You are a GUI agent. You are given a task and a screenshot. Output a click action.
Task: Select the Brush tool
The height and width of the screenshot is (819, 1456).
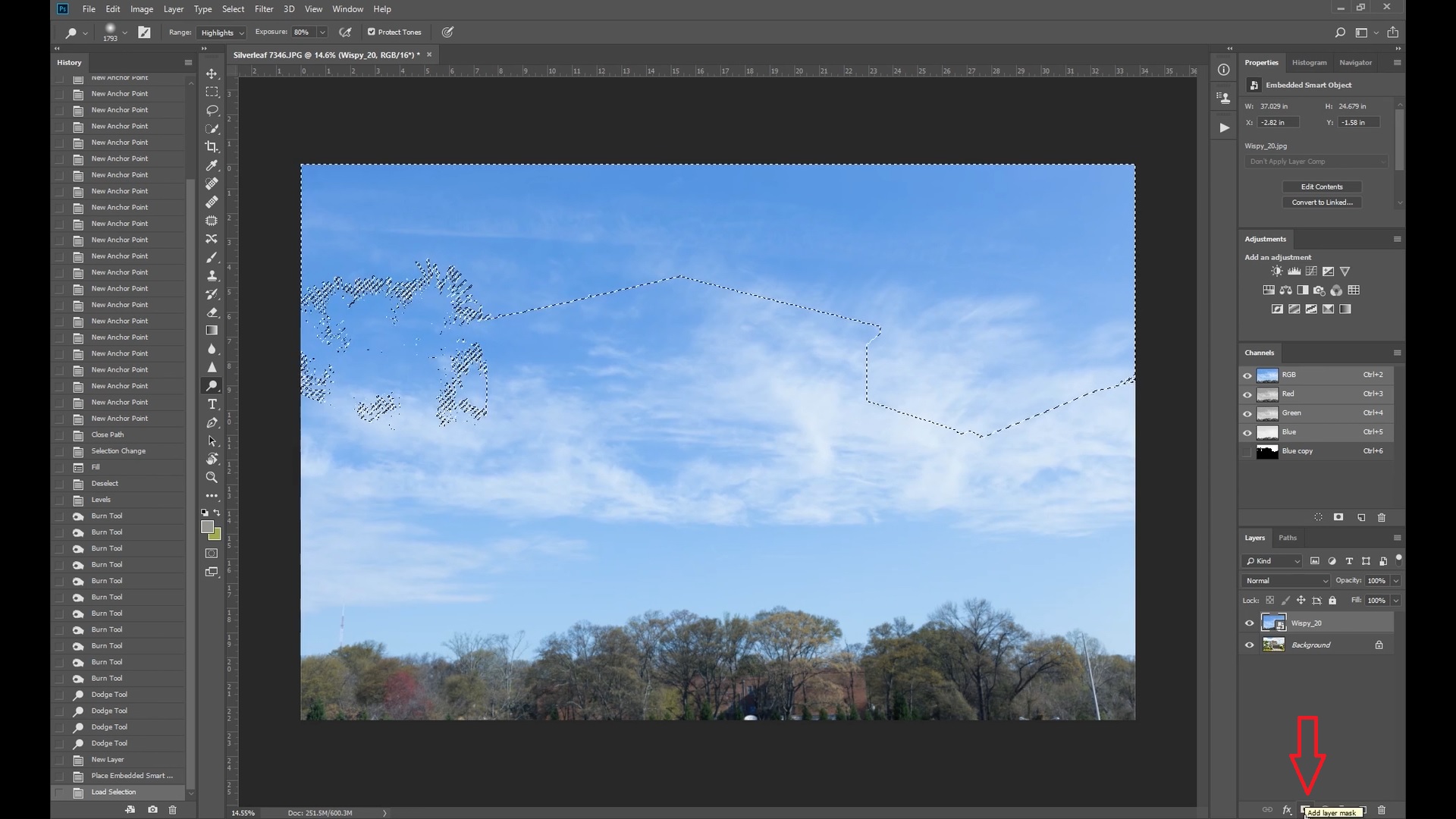tap(212, 257)
